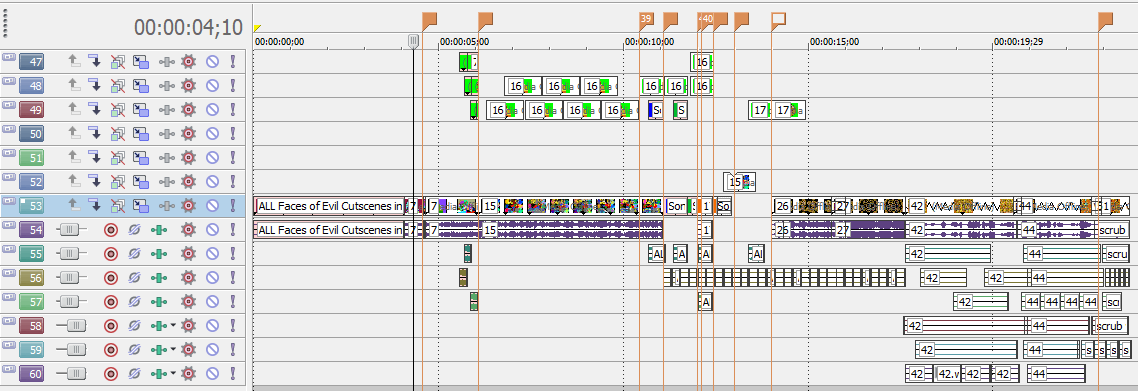Open the automation settings gear on track 50
Viewport: 1138px width, 391px height.
tap(189, 133)
